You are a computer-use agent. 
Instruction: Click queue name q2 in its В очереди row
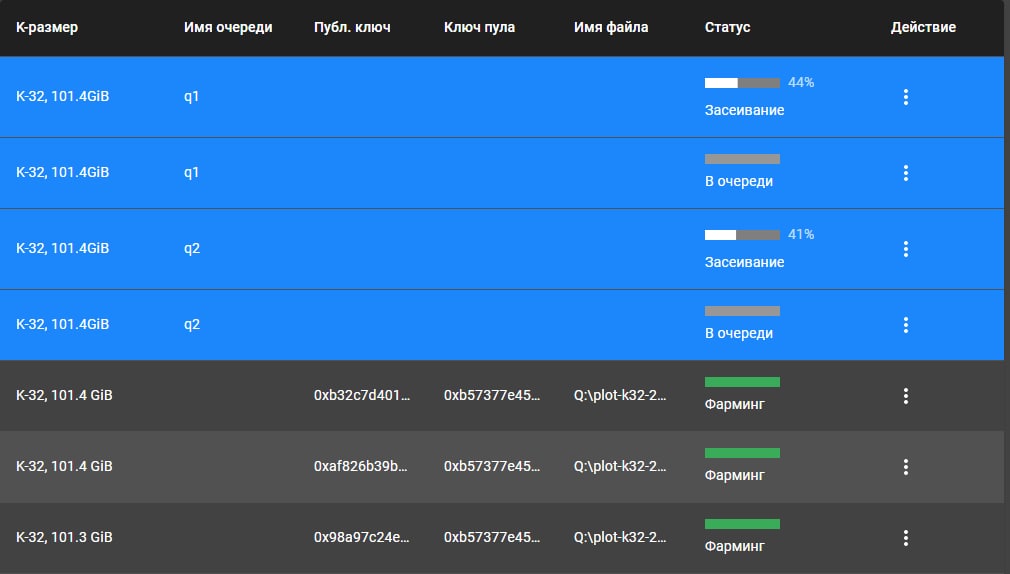(192, 324)
